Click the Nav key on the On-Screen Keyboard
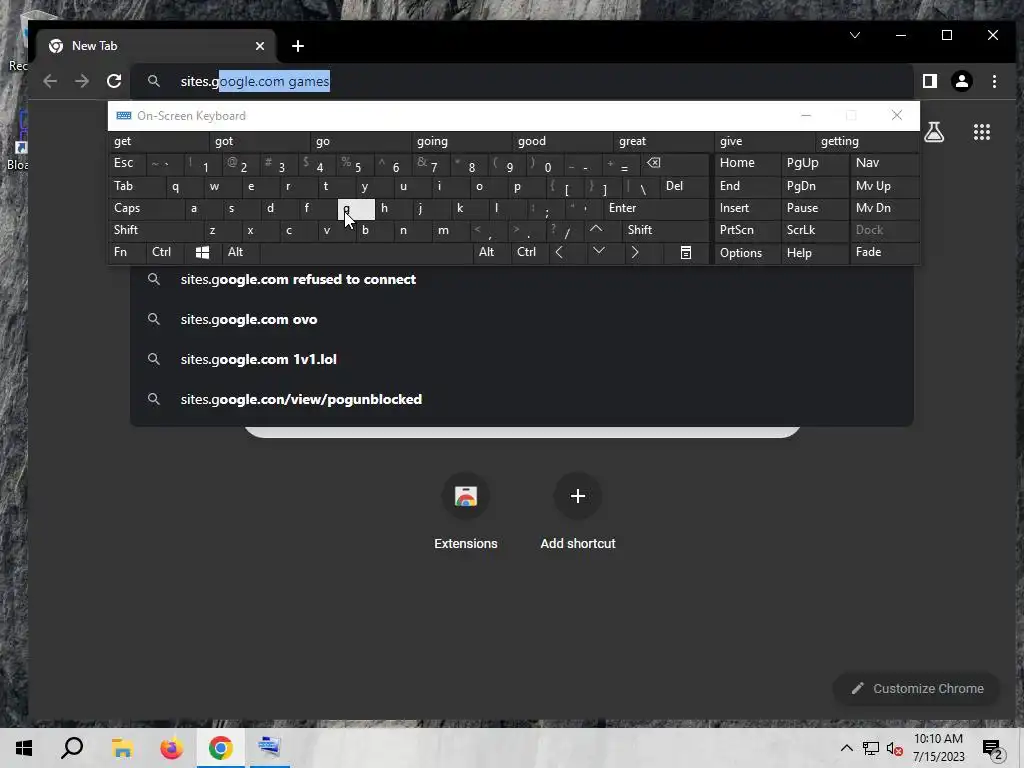The height and width of the screenshot is (768, 1024). point(884,163)
